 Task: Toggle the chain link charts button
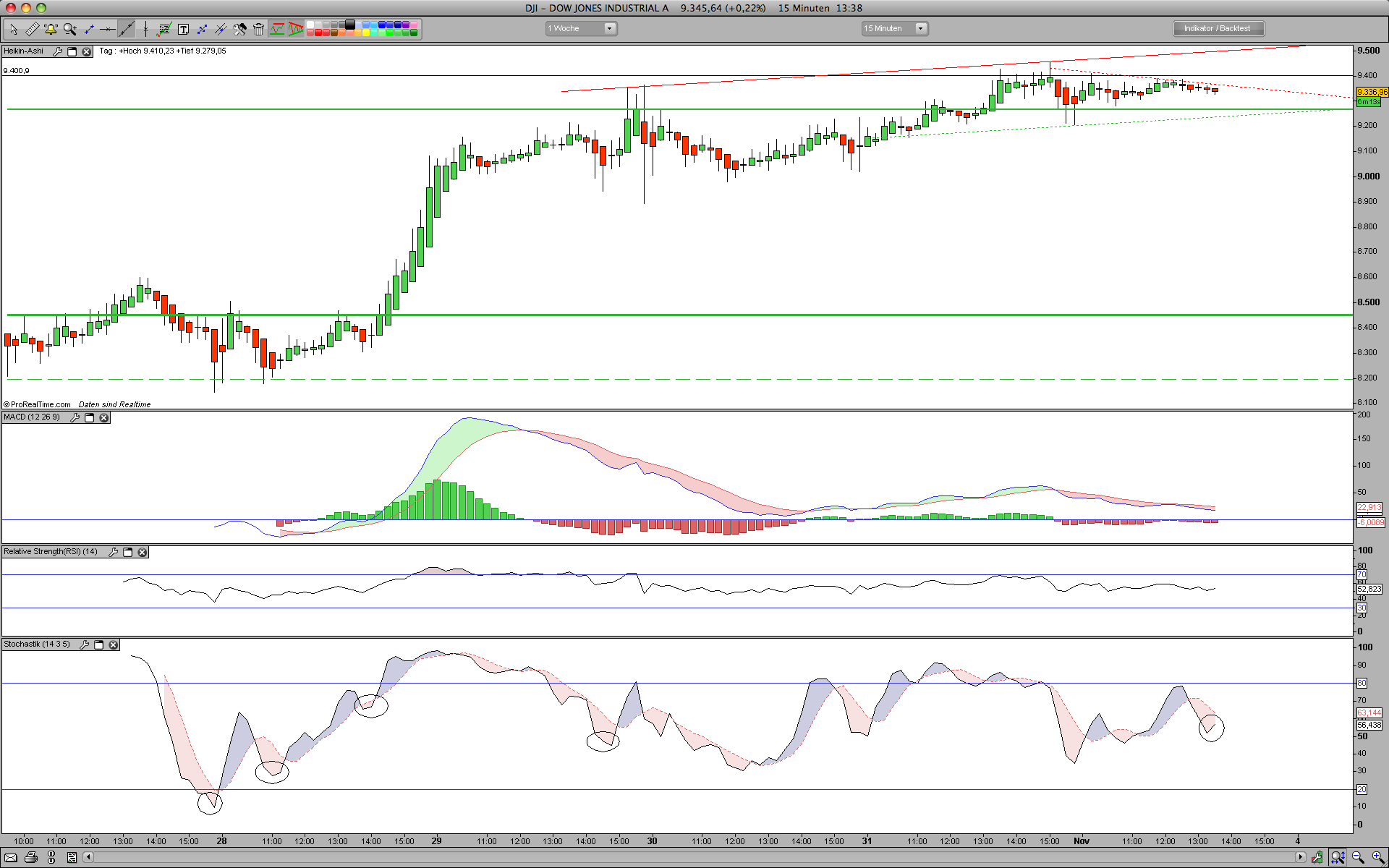(x=51, y=857)
